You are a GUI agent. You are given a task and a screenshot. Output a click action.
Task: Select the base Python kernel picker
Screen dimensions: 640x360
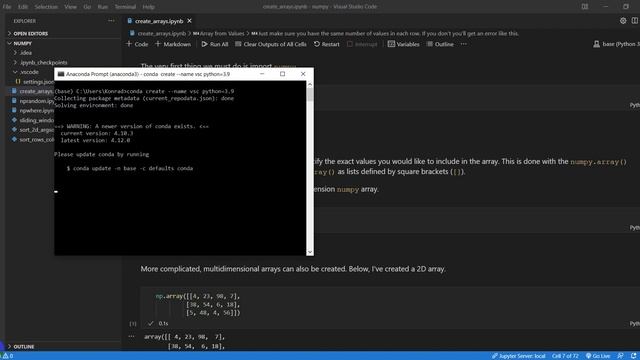616,44
